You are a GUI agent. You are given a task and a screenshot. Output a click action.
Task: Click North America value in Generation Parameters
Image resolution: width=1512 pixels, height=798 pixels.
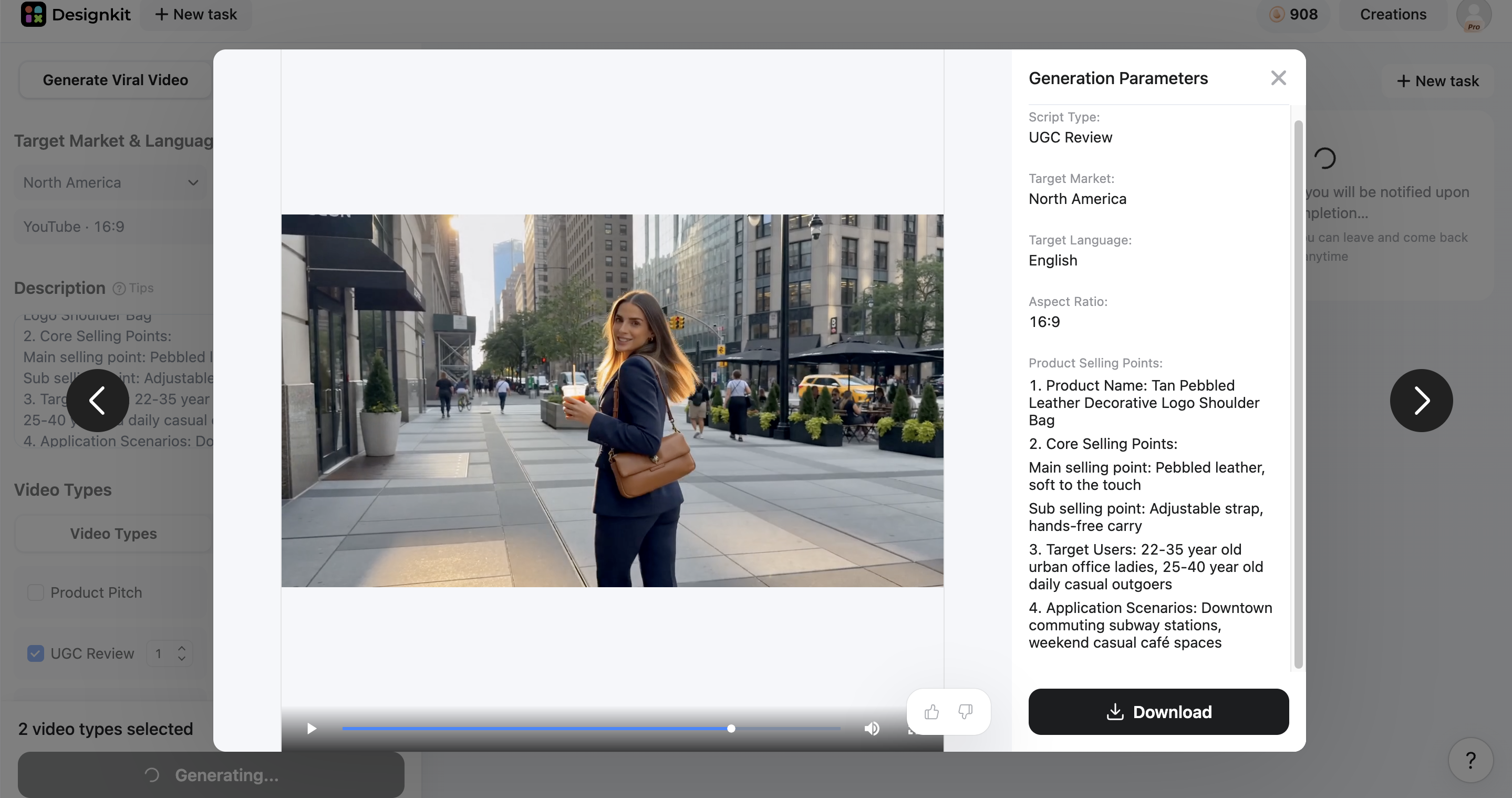(x=1077, y=199)
